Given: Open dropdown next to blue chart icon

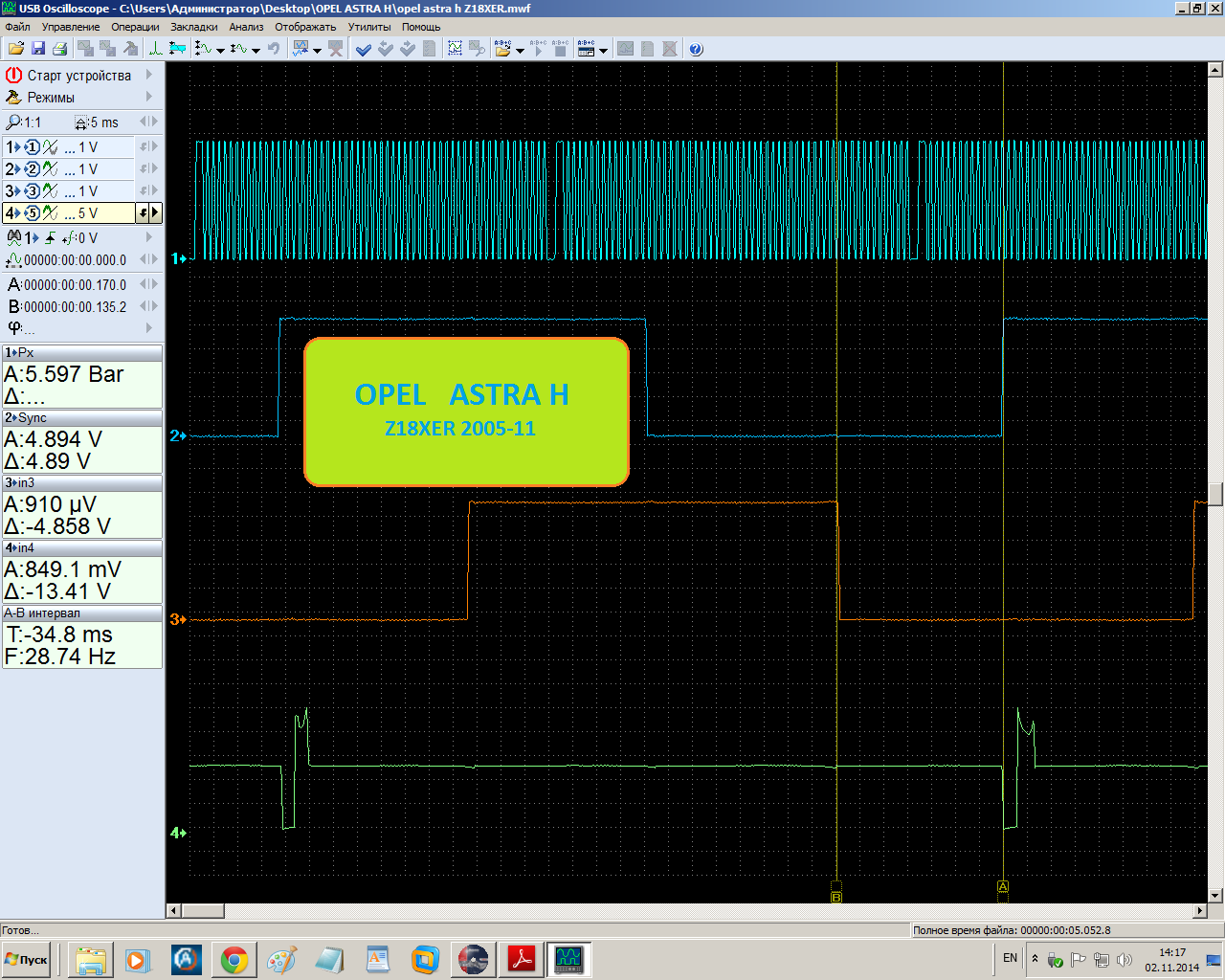Looking at the screenshot, I should click(317, 50).
